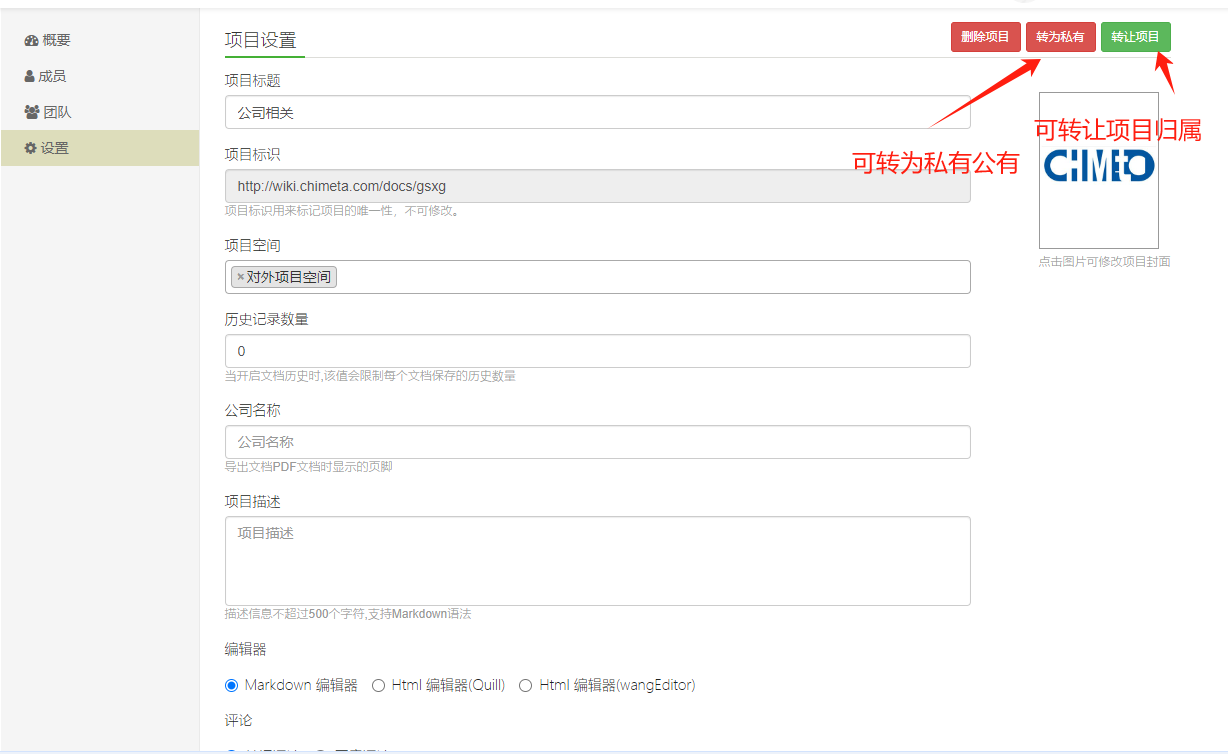The width and height of the screenshot is (1228, 754).
Task: Switch to the 项目设置 heading tab
Action: point(260,41)
